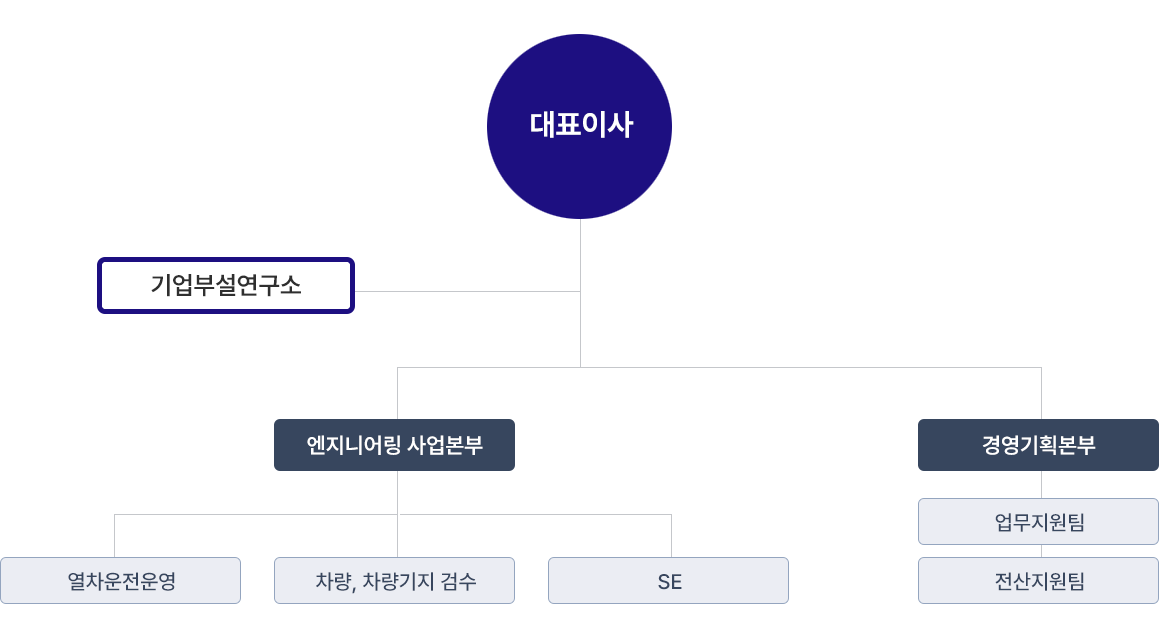Viewport: 1160px width, 628px height.
Task: Click the horizontal line beside 기업부설연구소 box
Action: pyautogui.click(x=467, y=291)
